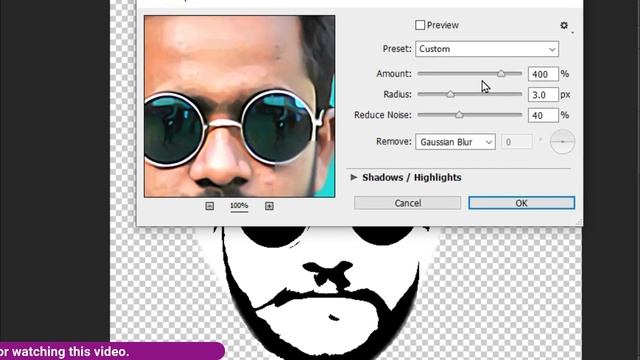Click the Amount value field showing 400
The width and height of the screenshot is (640, 360).
tap(543, 74)
